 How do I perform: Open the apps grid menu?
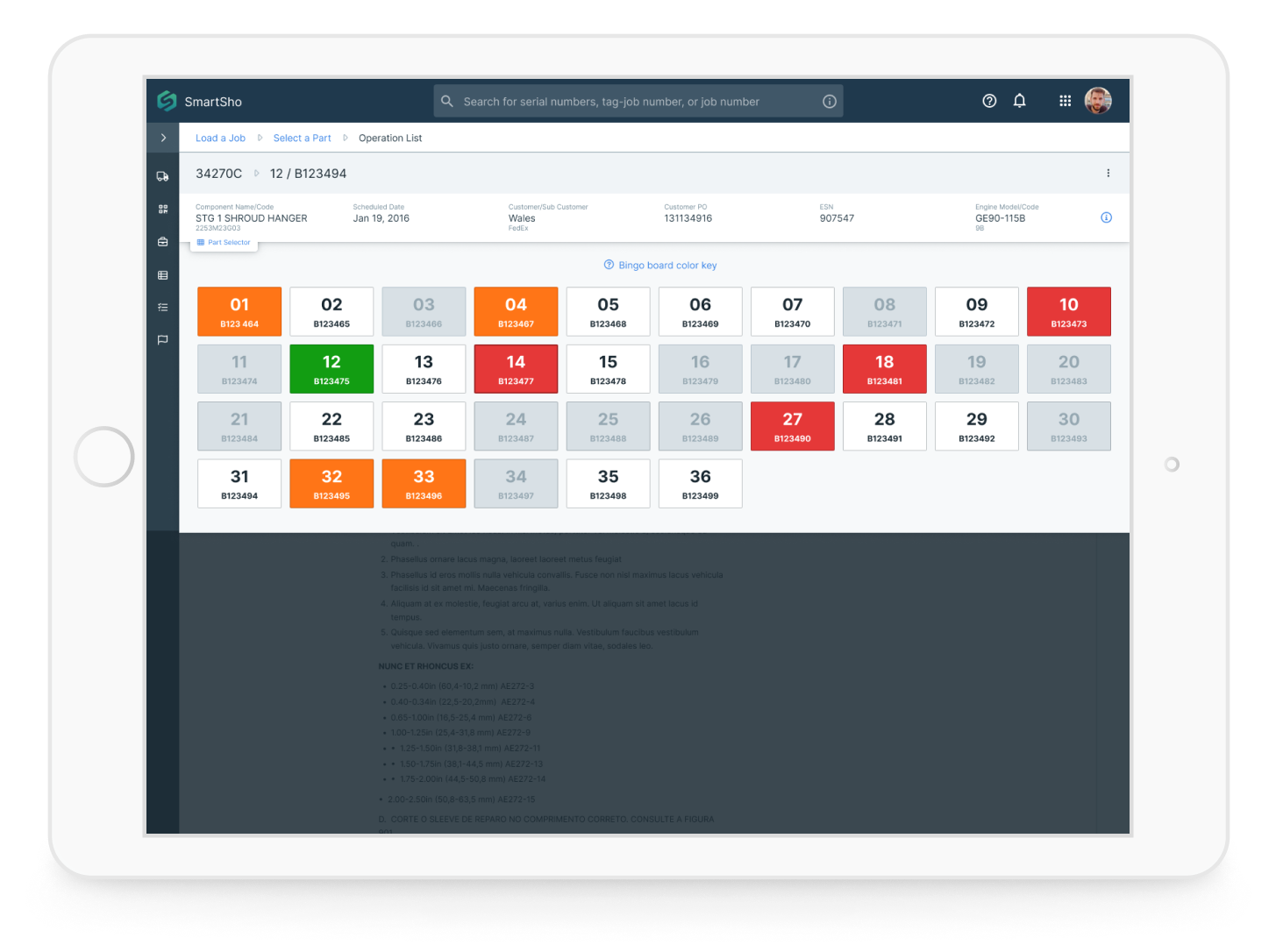click(x=1065, y=101)
